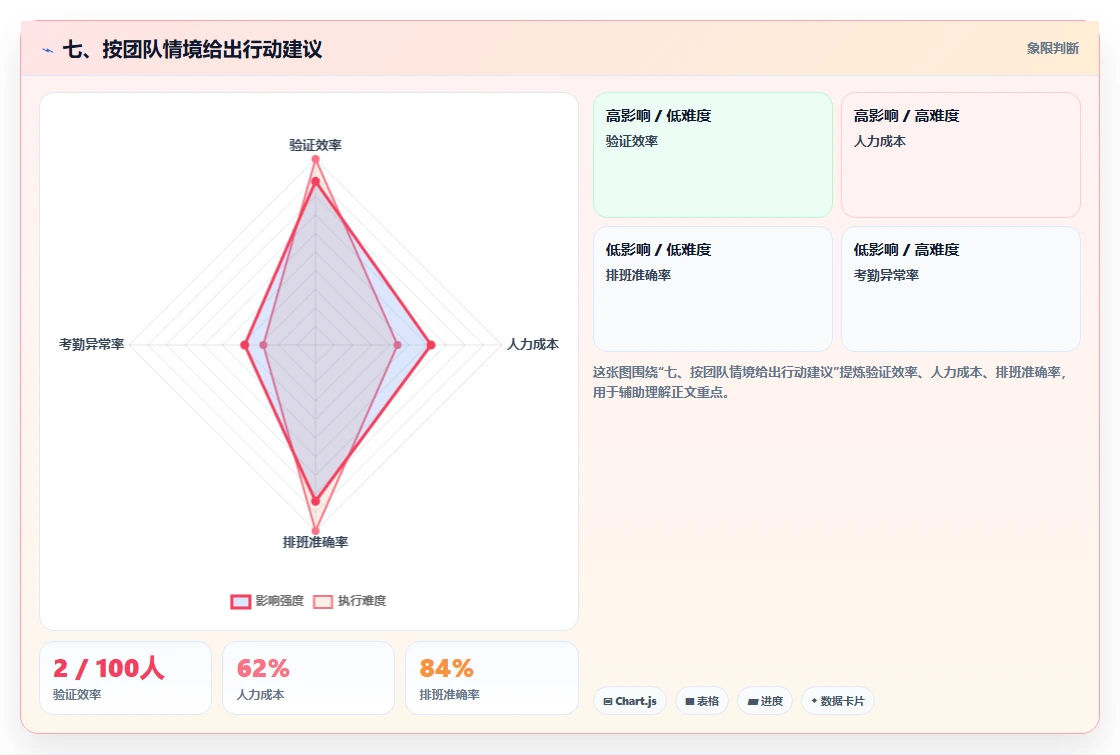
Task: Click the 人力成本 radar axis label
Action: (x=533, y=344)
